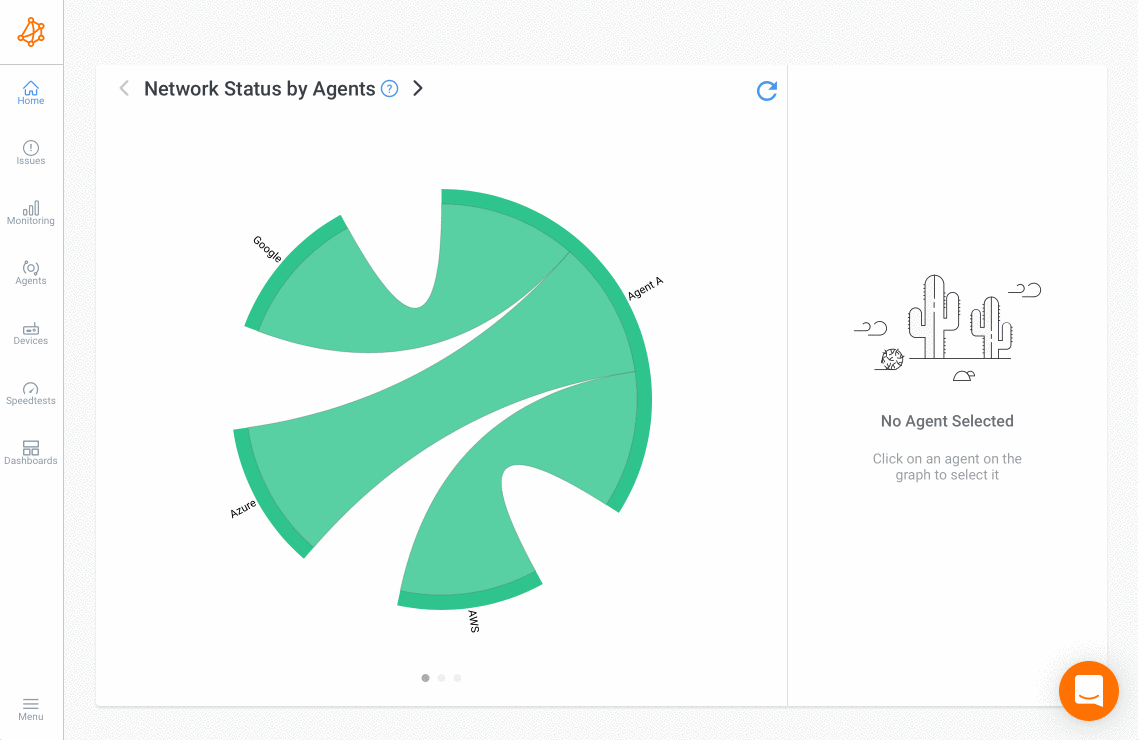Open the Home page in sidebar
This screenshot has height=740, width=1138.
(x=31, y=93)
